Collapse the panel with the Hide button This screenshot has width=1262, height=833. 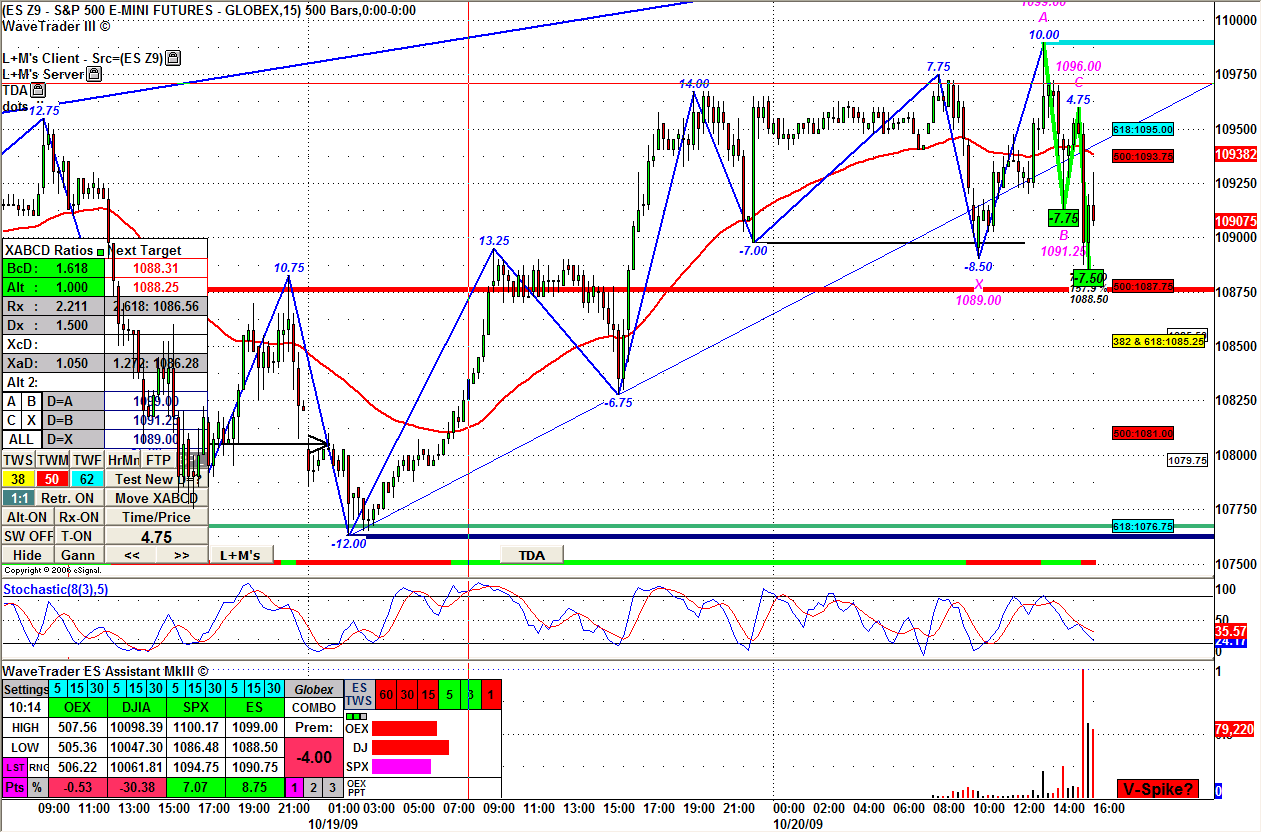[x=27, y=555]
